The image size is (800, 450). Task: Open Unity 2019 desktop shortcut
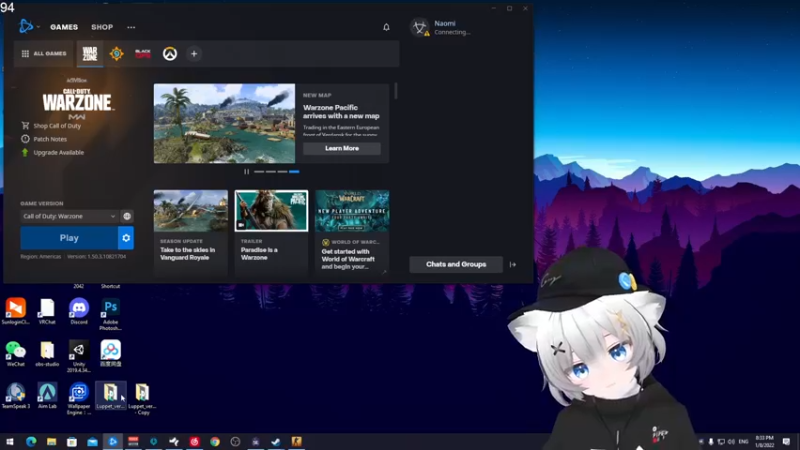tap(79, 356)
